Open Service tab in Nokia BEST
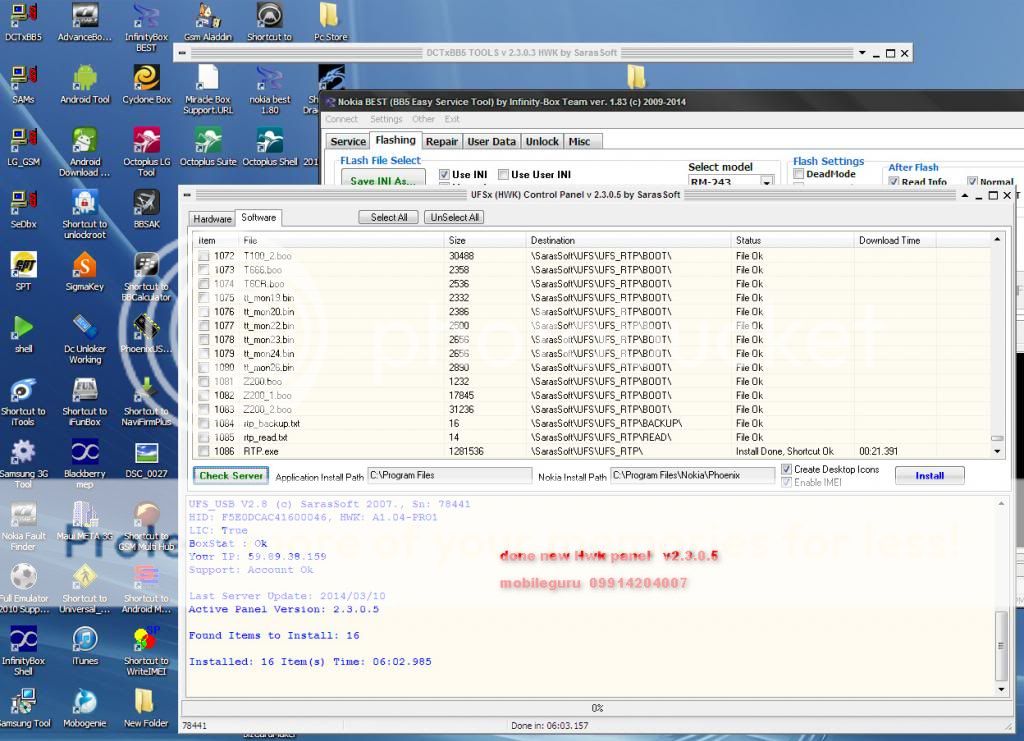Screen dimensions: 1024x741 (347, 142)
